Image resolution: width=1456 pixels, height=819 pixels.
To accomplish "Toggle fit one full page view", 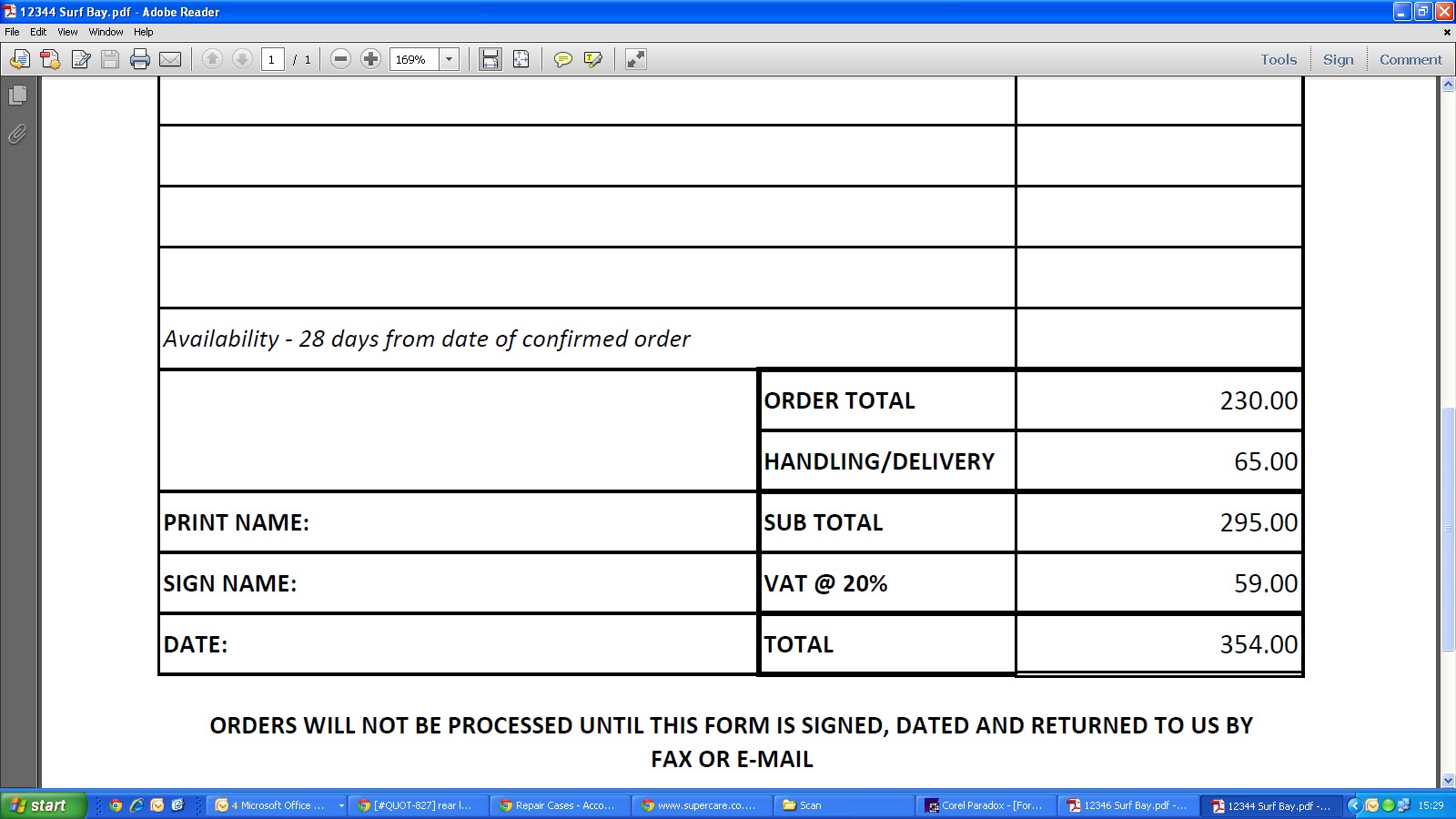I will [x=521, y=59].
